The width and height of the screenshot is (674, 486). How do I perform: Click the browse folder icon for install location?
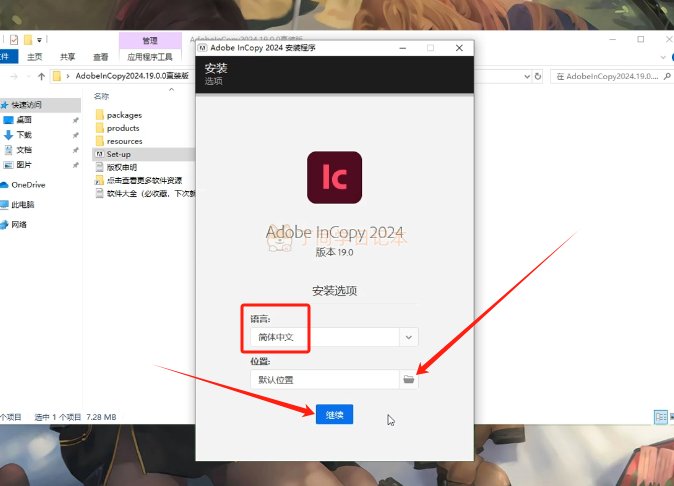click(x=408, y=379)
